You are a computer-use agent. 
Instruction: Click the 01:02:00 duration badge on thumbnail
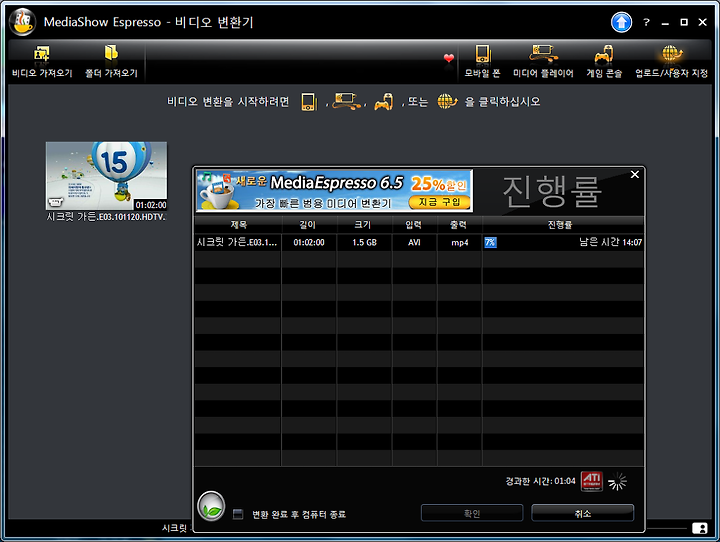(151, 205)
